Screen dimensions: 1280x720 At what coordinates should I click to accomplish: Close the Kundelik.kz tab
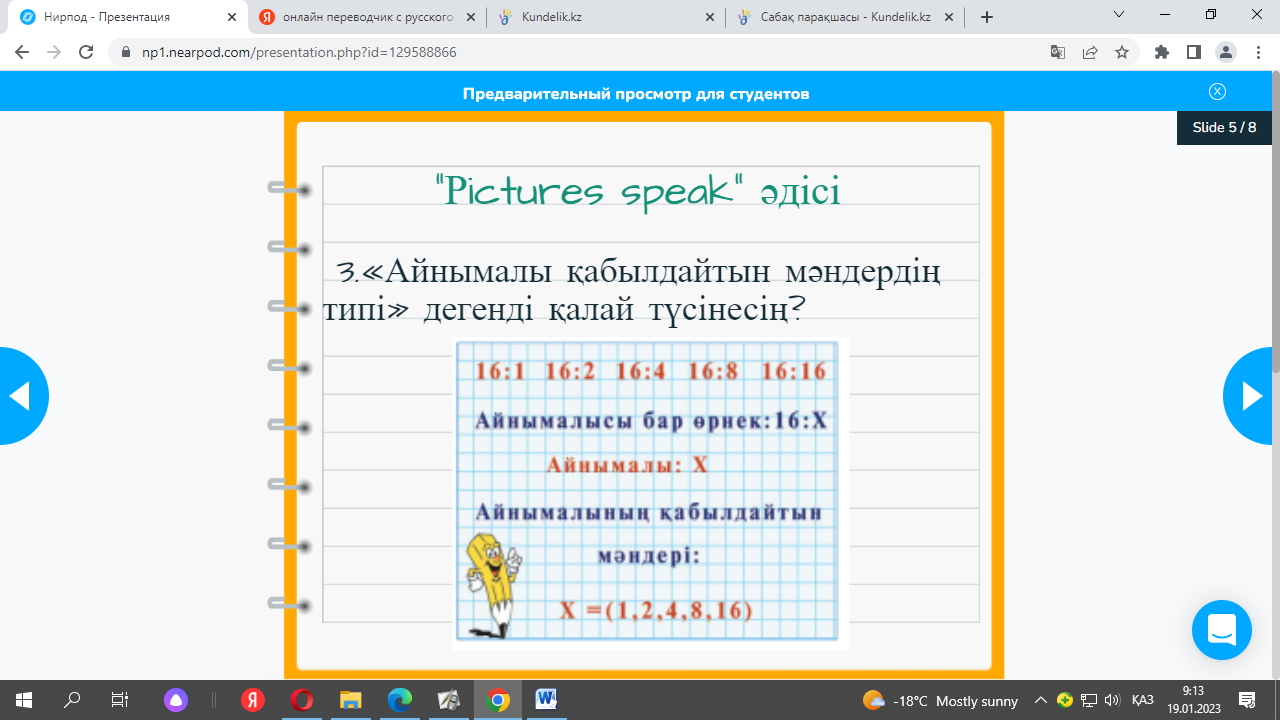[x=709, y=17]
